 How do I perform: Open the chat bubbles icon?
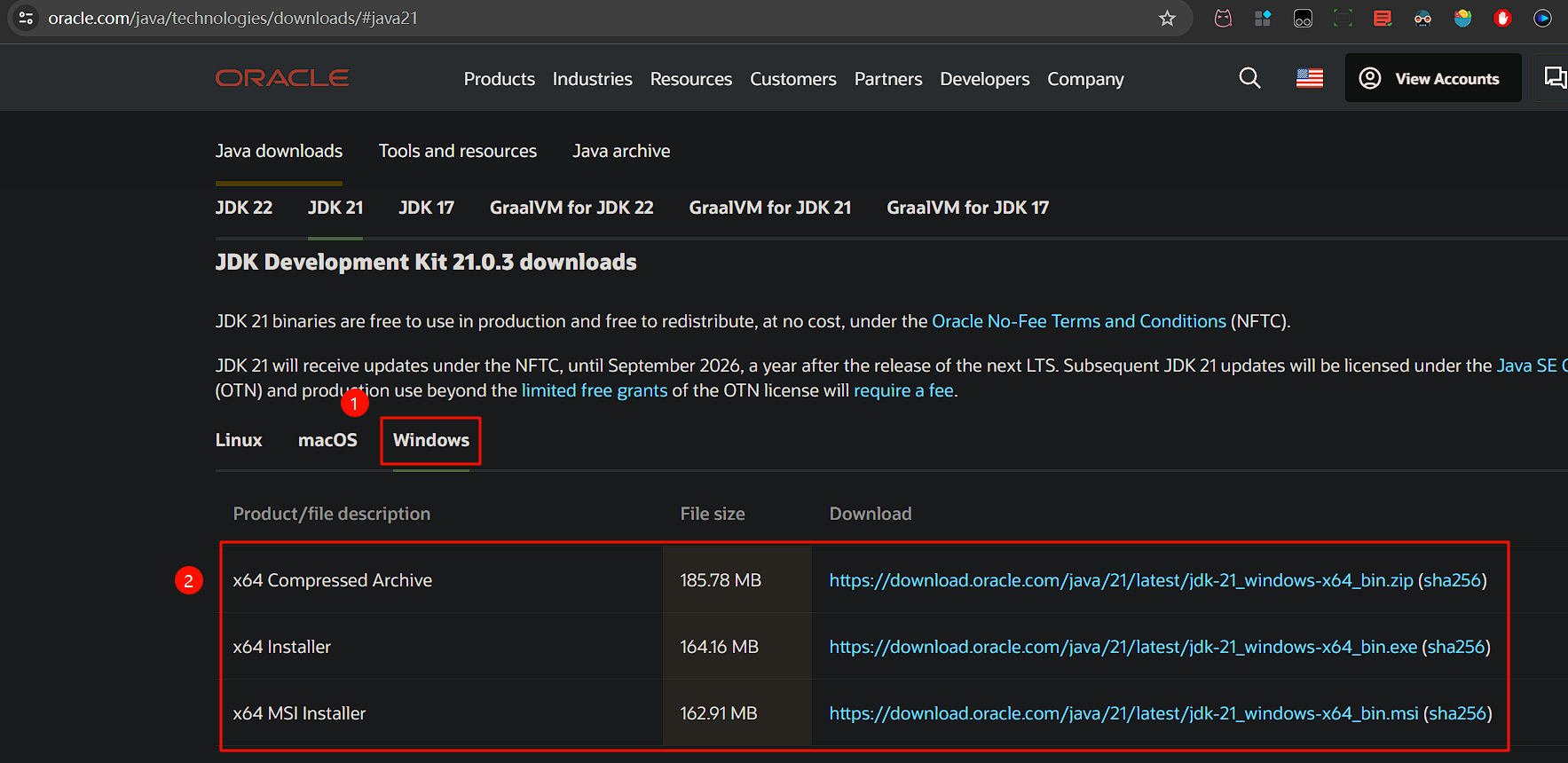coord(1554,78)
